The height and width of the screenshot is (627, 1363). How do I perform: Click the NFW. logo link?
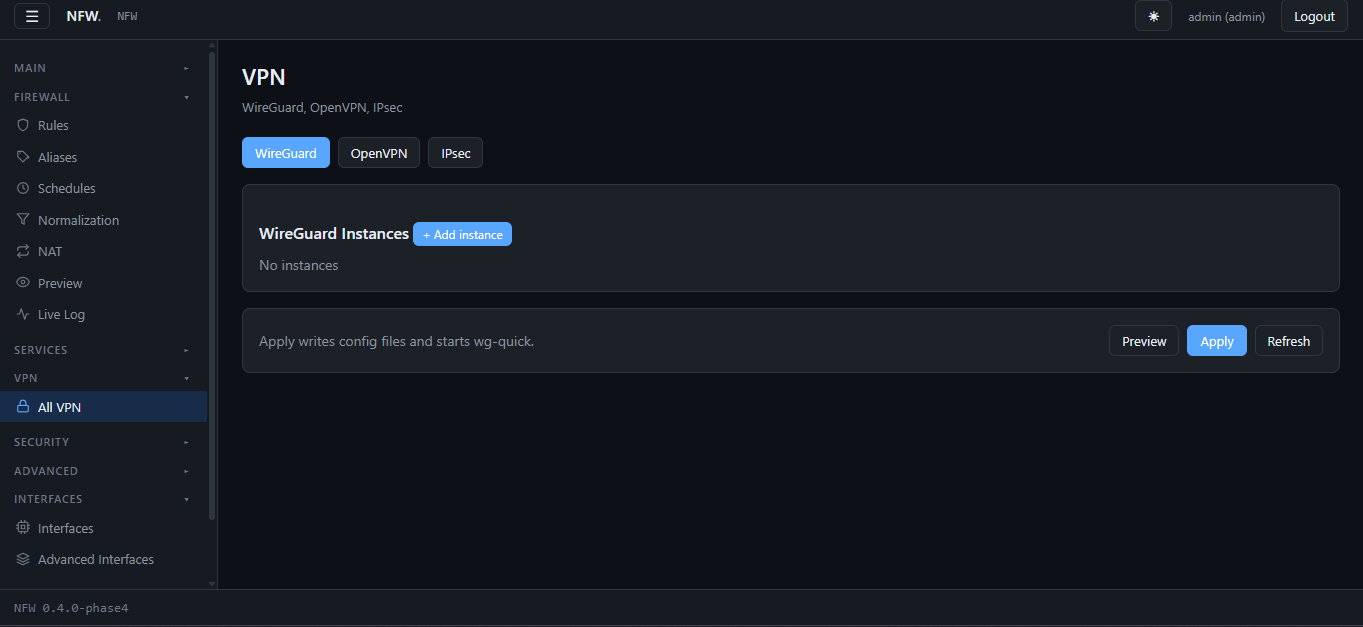tap(84, 16)
